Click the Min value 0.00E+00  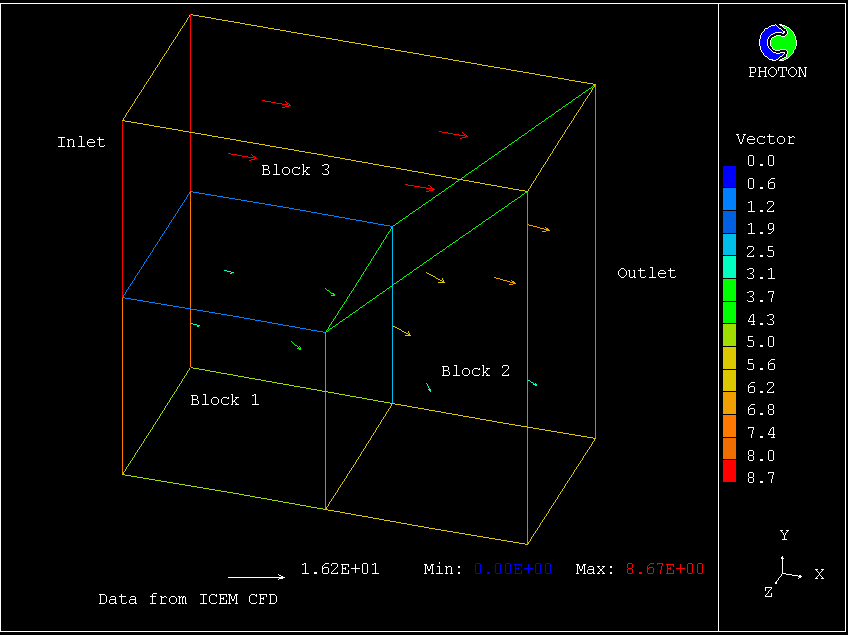point(513,569)
